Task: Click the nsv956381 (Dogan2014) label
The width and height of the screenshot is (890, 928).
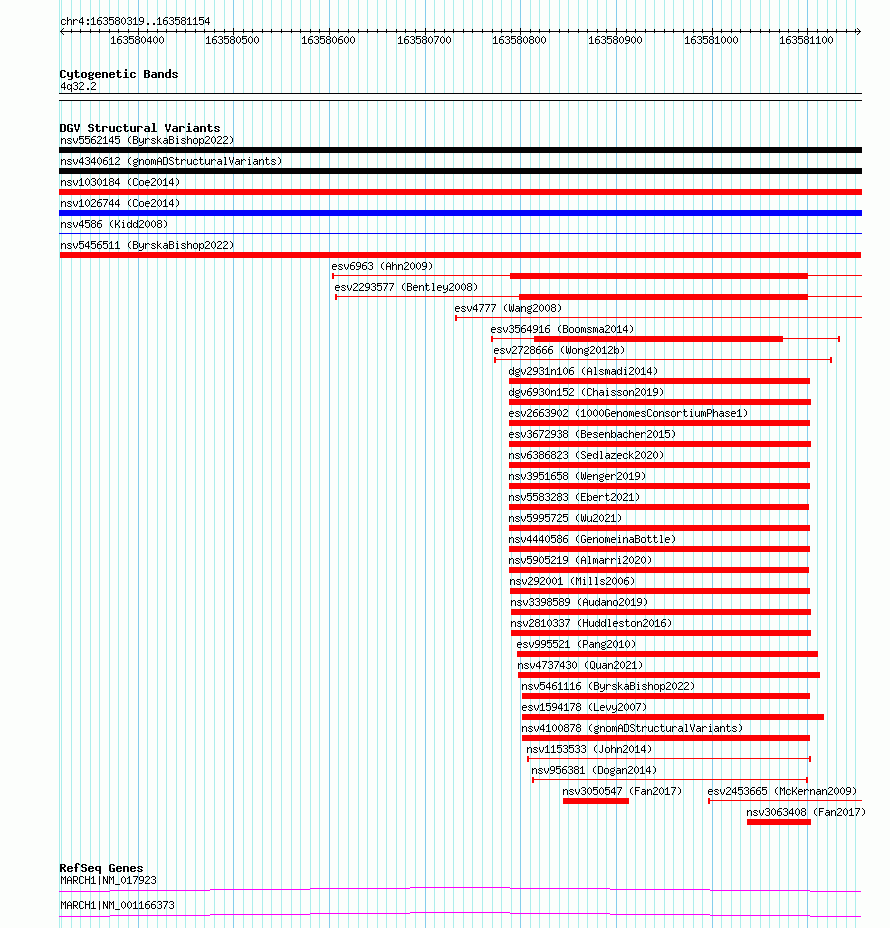Action: (x=594, y=771)
